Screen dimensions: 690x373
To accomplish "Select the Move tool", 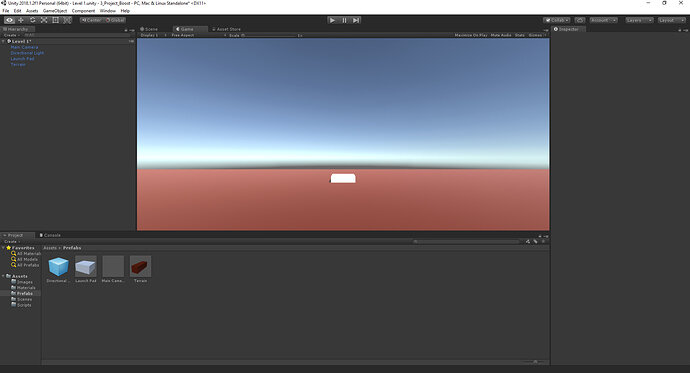I will pos(21,20).
